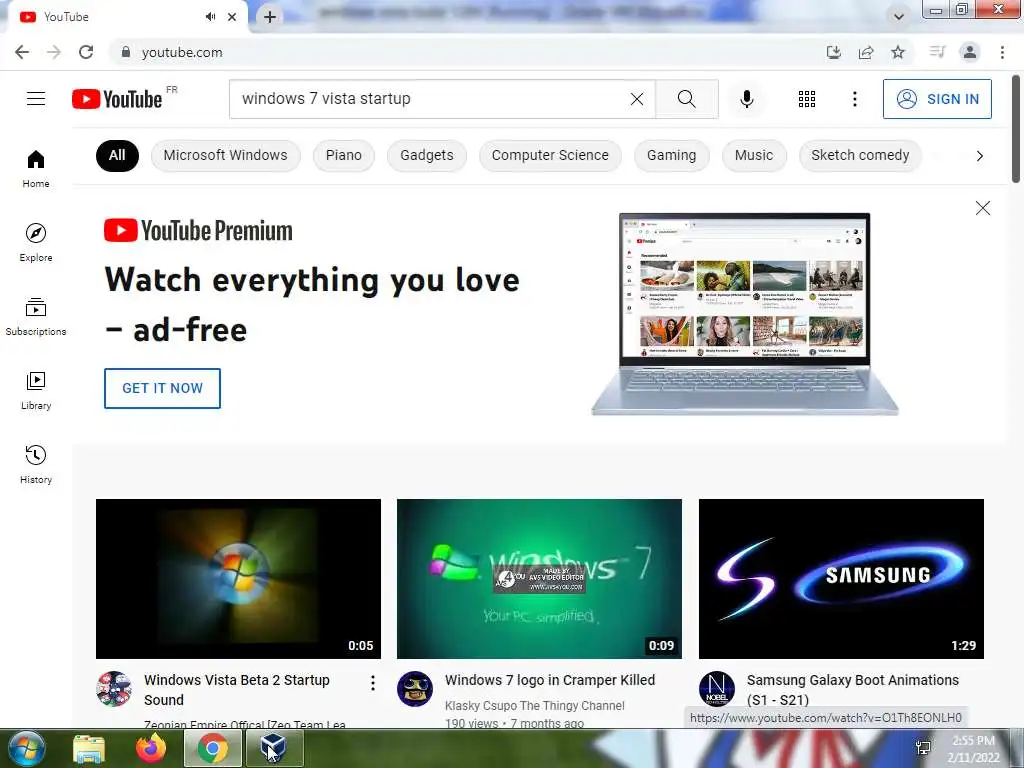This screenshot has width=1024, height=768.
Task: Open options menu for Vista Beta 2 video
Action: 372,683
